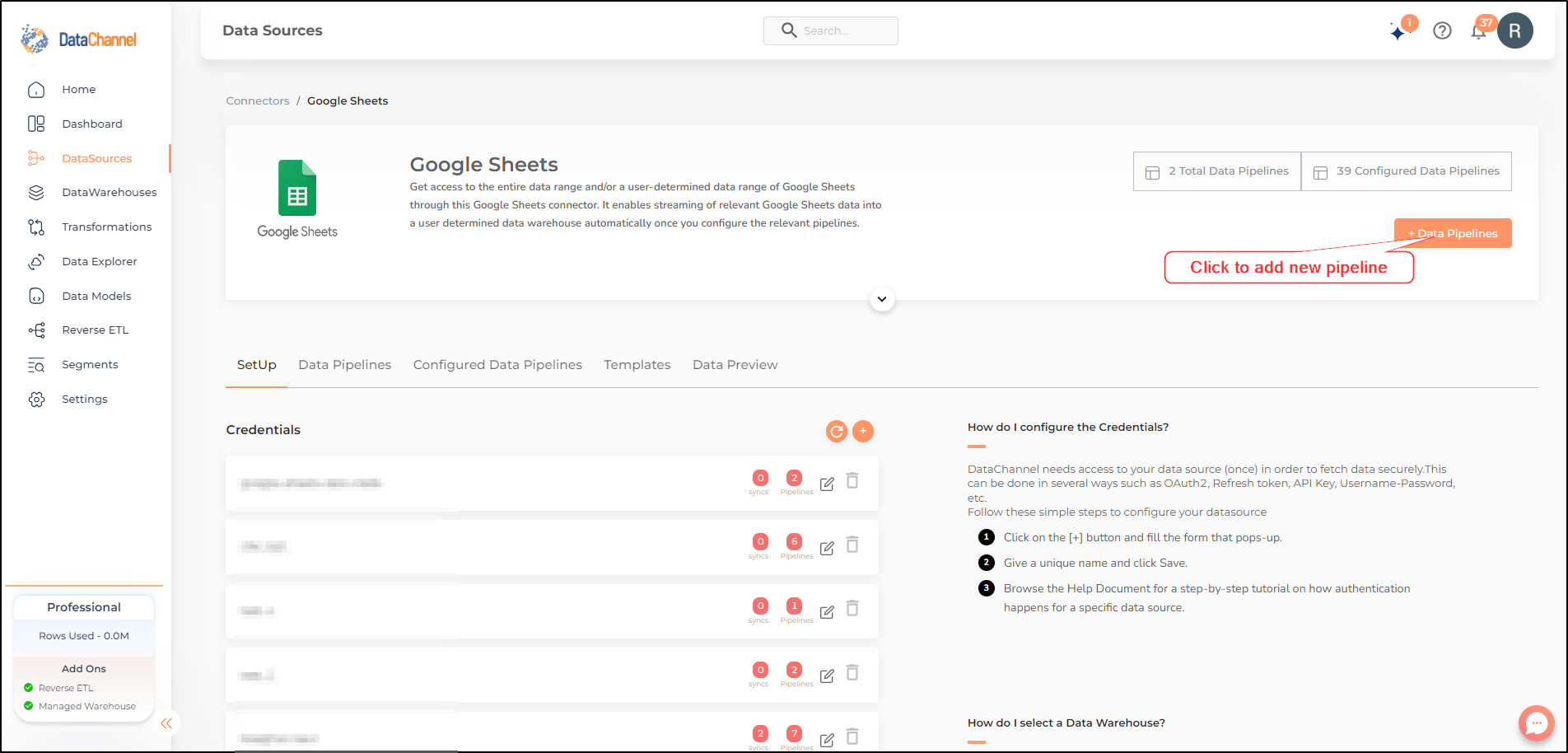Open Segments in the sidebar
Image resolution: width=1568 pixels, height=753 pixels.
90,365
